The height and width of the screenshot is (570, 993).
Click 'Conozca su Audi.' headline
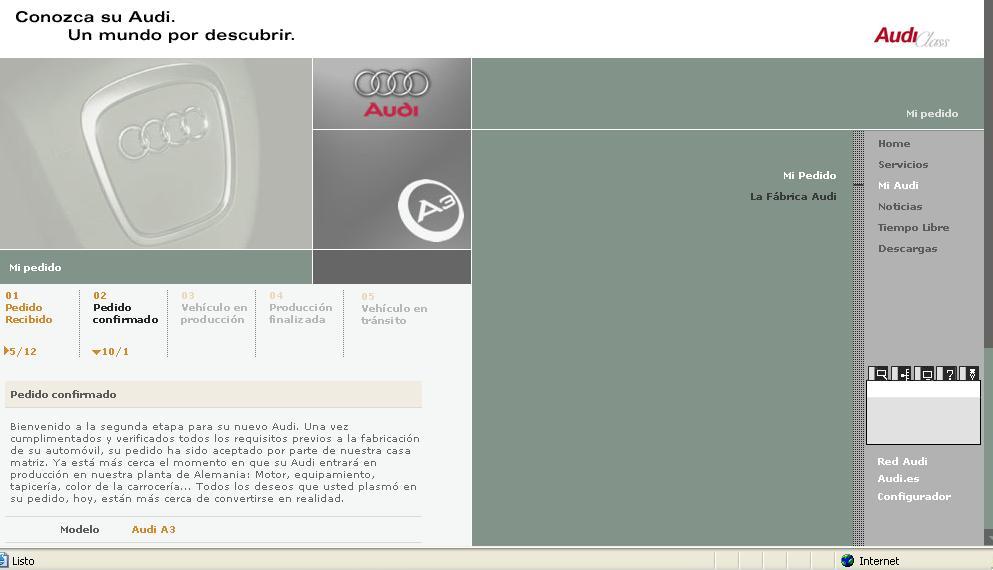pos(95,17)
